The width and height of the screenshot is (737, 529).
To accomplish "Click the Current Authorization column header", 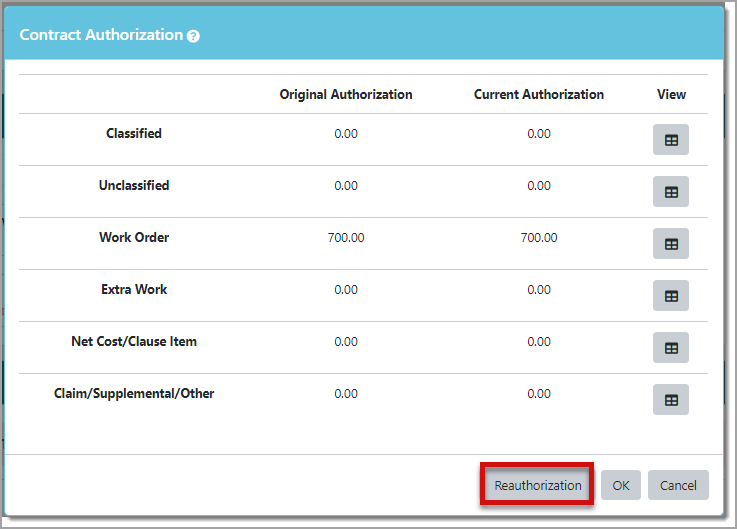I will pyautogui.click(x=539, y=95).
